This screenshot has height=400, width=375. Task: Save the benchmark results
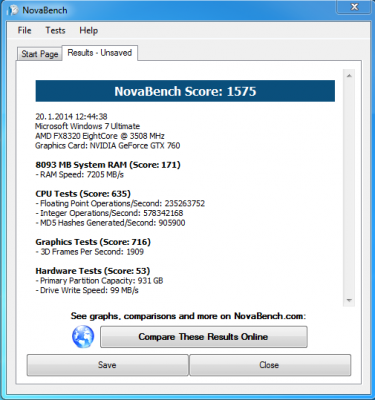(x=107, y=365)
